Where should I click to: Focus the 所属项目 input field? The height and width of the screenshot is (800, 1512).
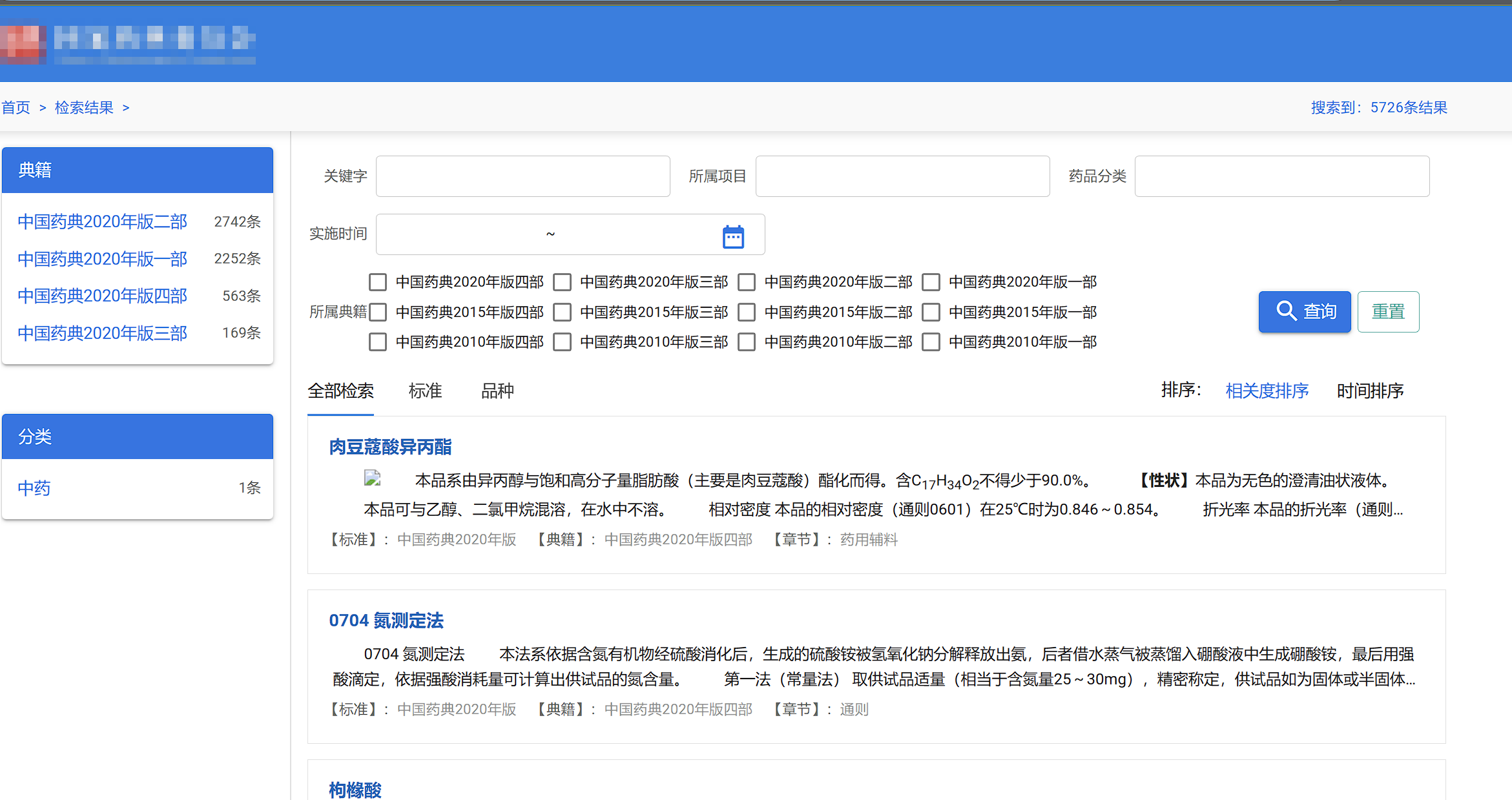pos(903,176)
